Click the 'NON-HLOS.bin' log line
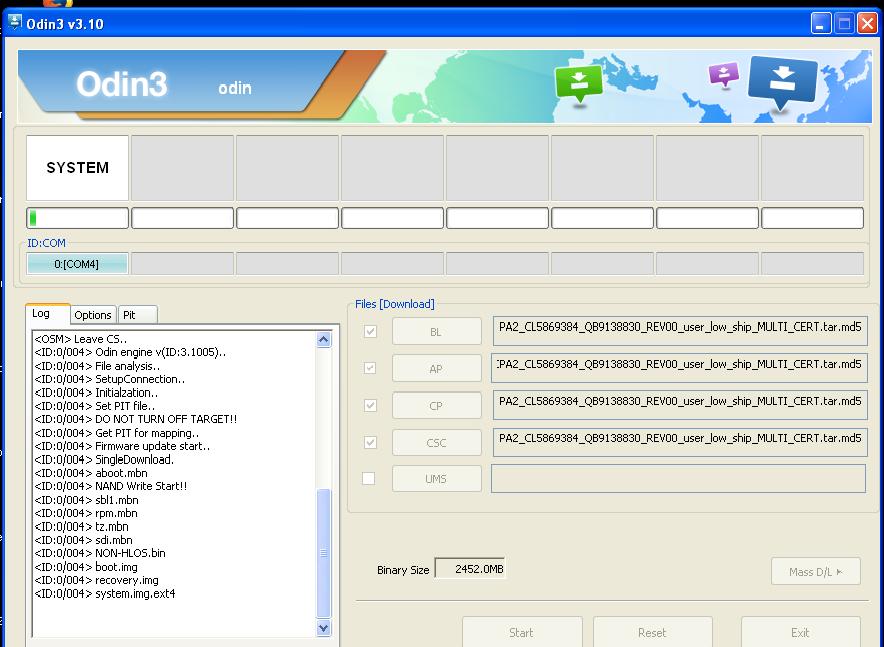Viewport: 884px width, 647px height. pos(100,553)
